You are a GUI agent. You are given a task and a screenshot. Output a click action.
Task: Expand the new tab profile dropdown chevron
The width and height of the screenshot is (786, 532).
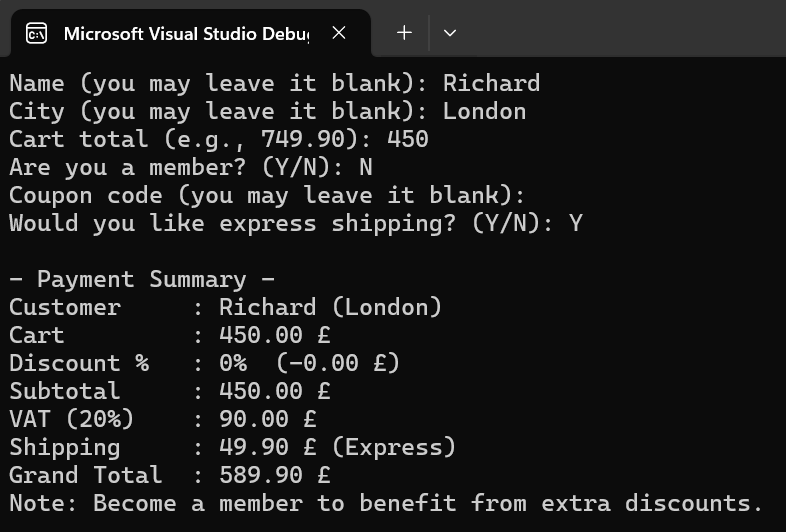tap(450, 33)
